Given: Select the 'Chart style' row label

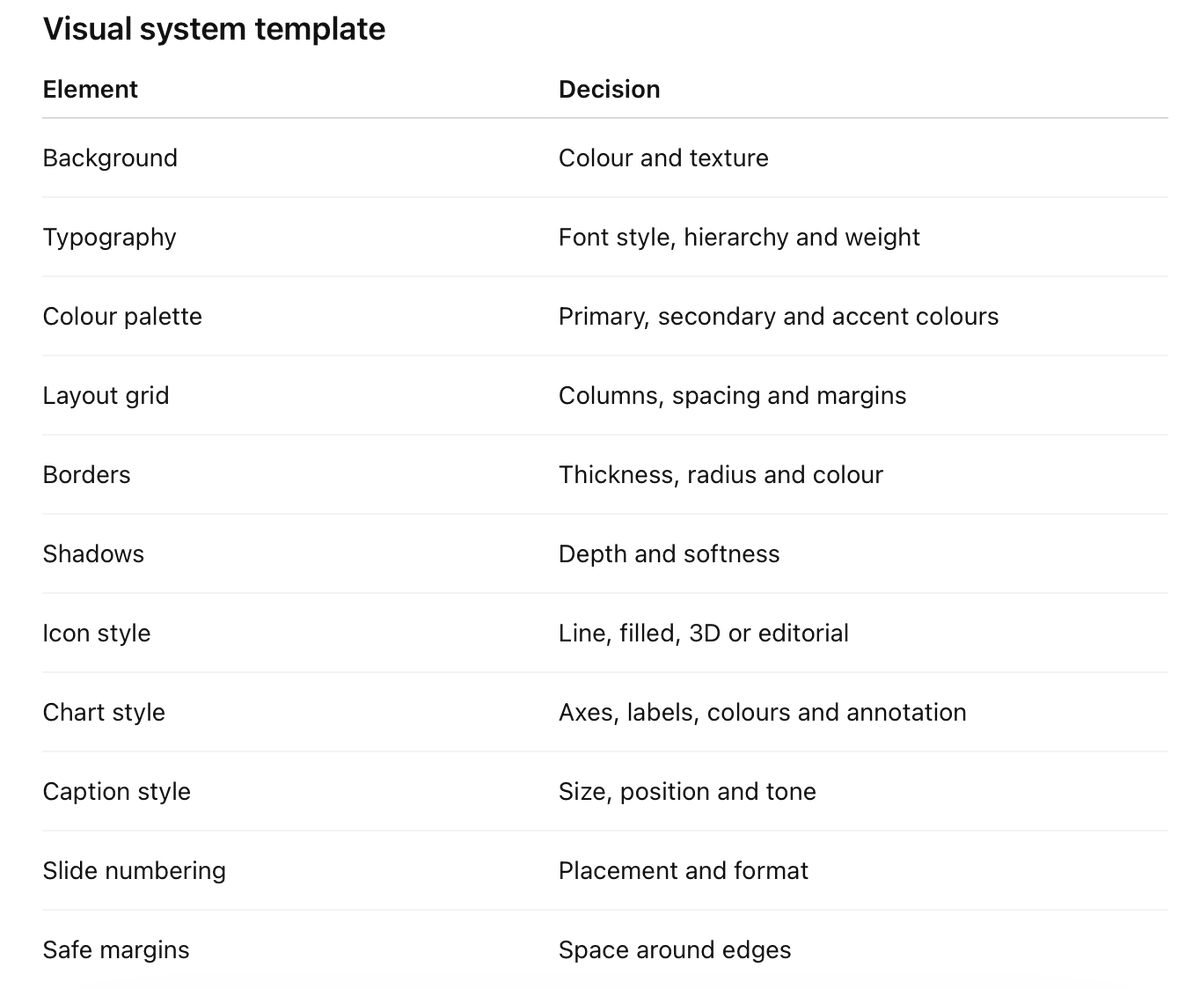Looking at the screenshot, I should [104, 712].
